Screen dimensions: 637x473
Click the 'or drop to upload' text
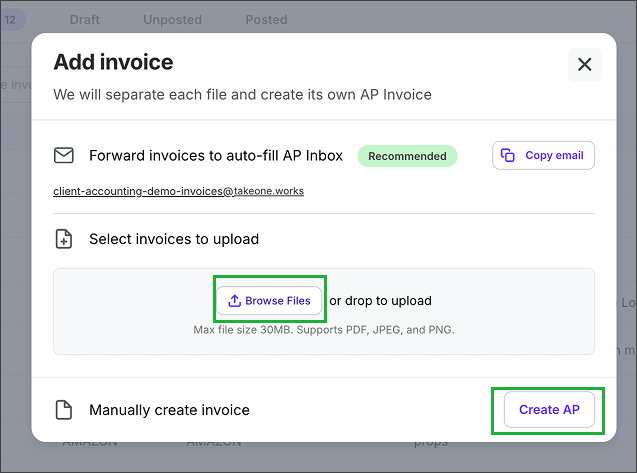[380, 301]
